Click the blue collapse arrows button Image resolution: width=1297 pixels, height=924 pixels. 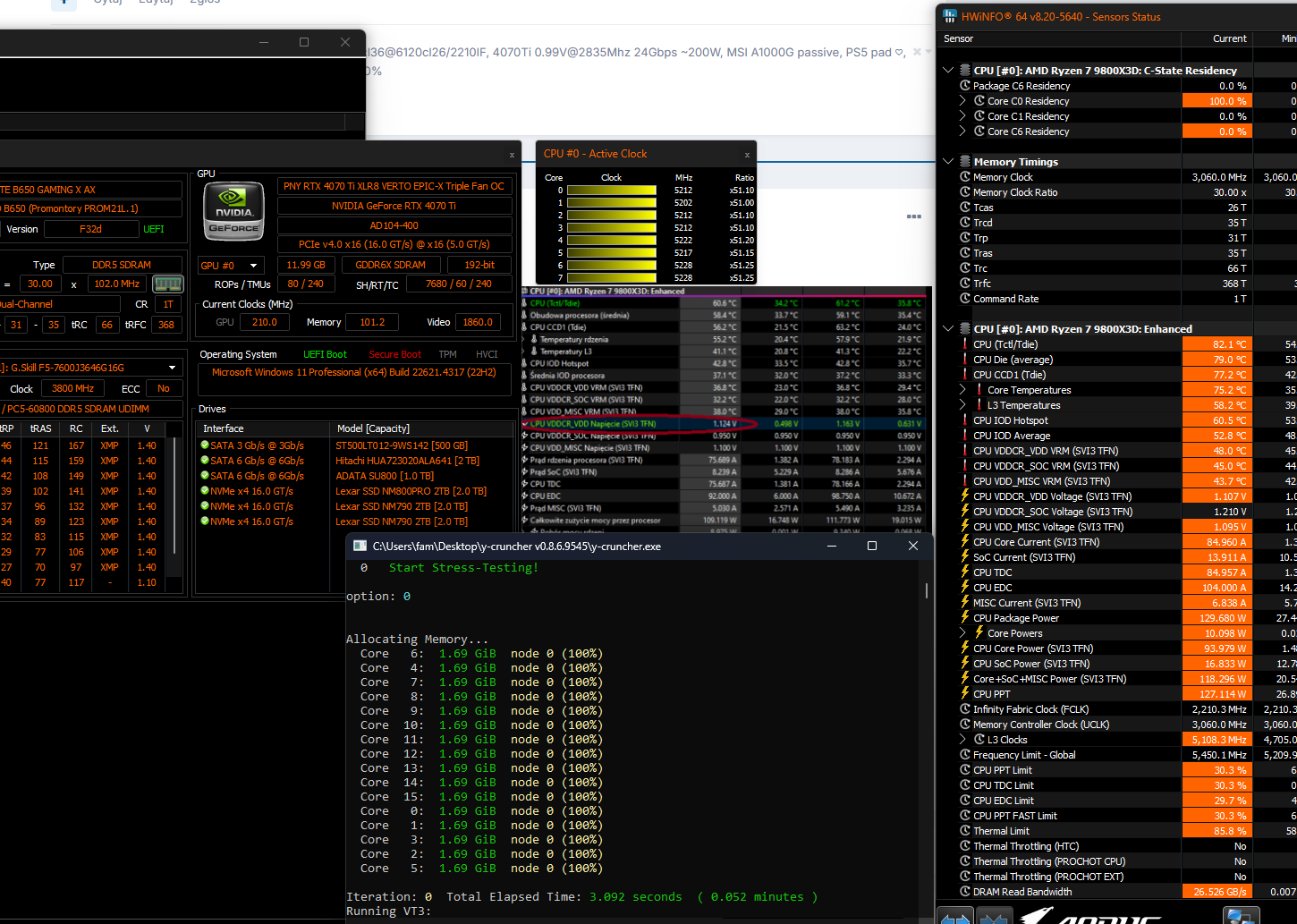coord(993,916)
